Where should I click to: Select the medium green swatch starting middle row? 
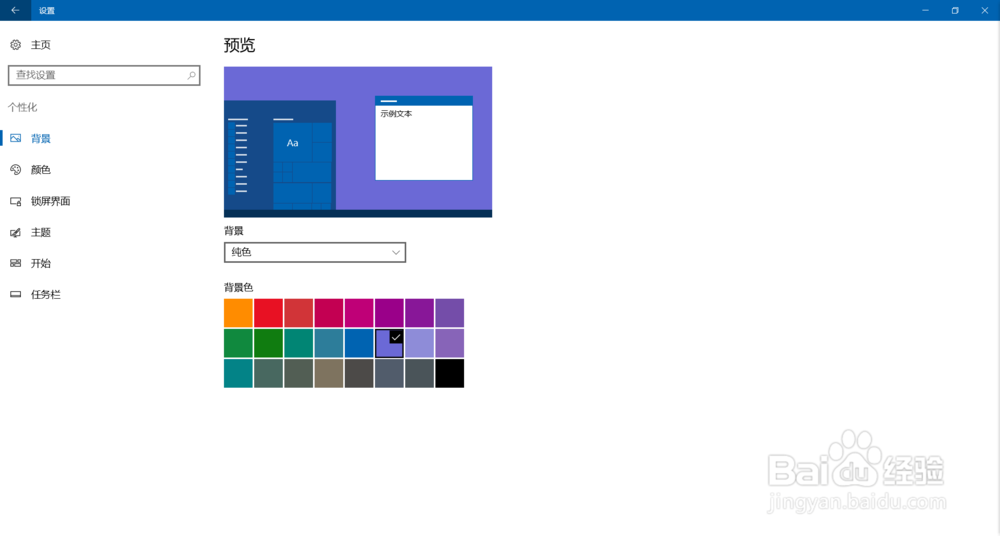point(239,343)
